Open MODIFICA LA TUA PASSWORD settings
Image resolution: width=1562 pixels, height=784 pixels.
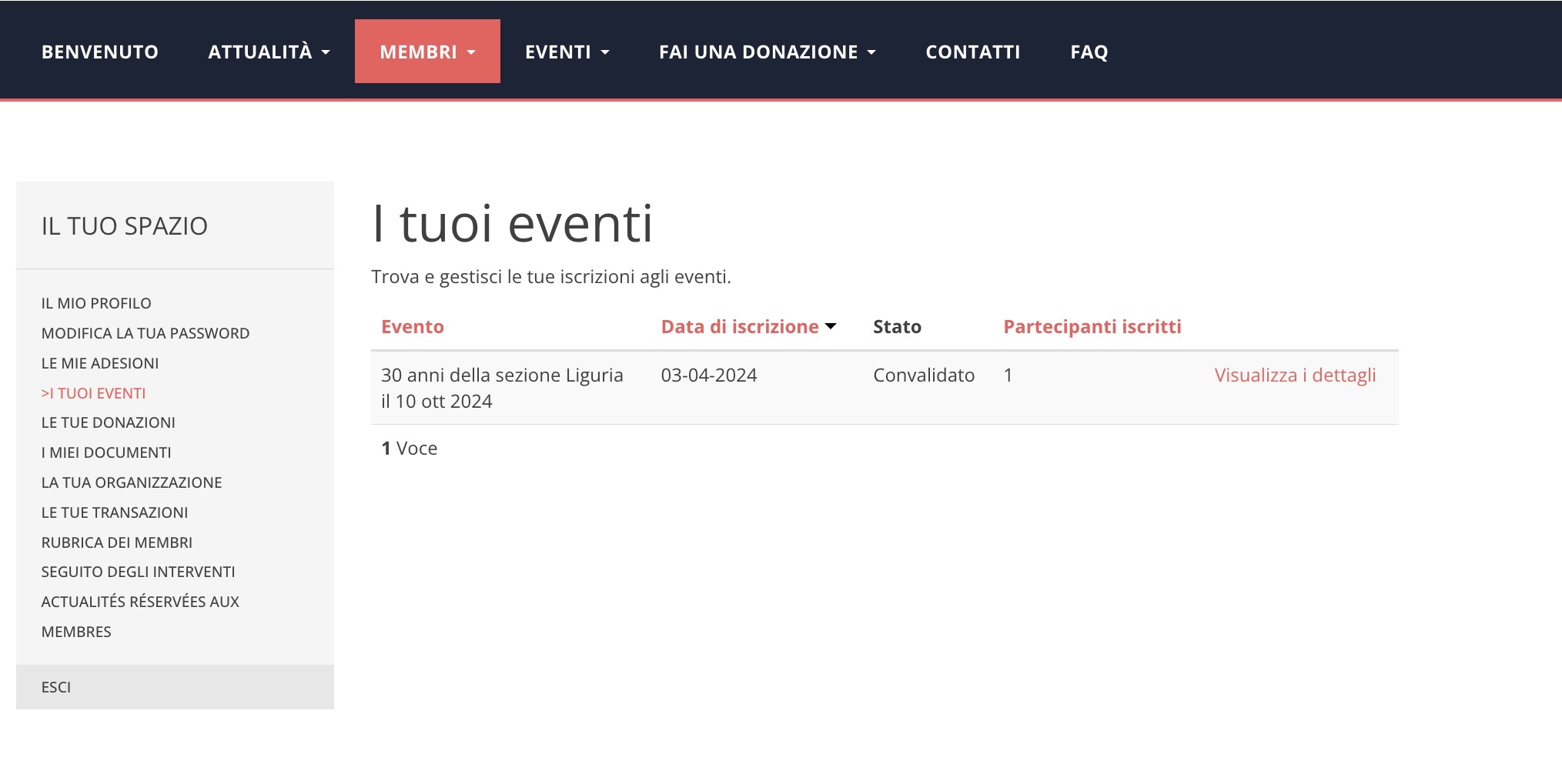(x=145, y=332)
